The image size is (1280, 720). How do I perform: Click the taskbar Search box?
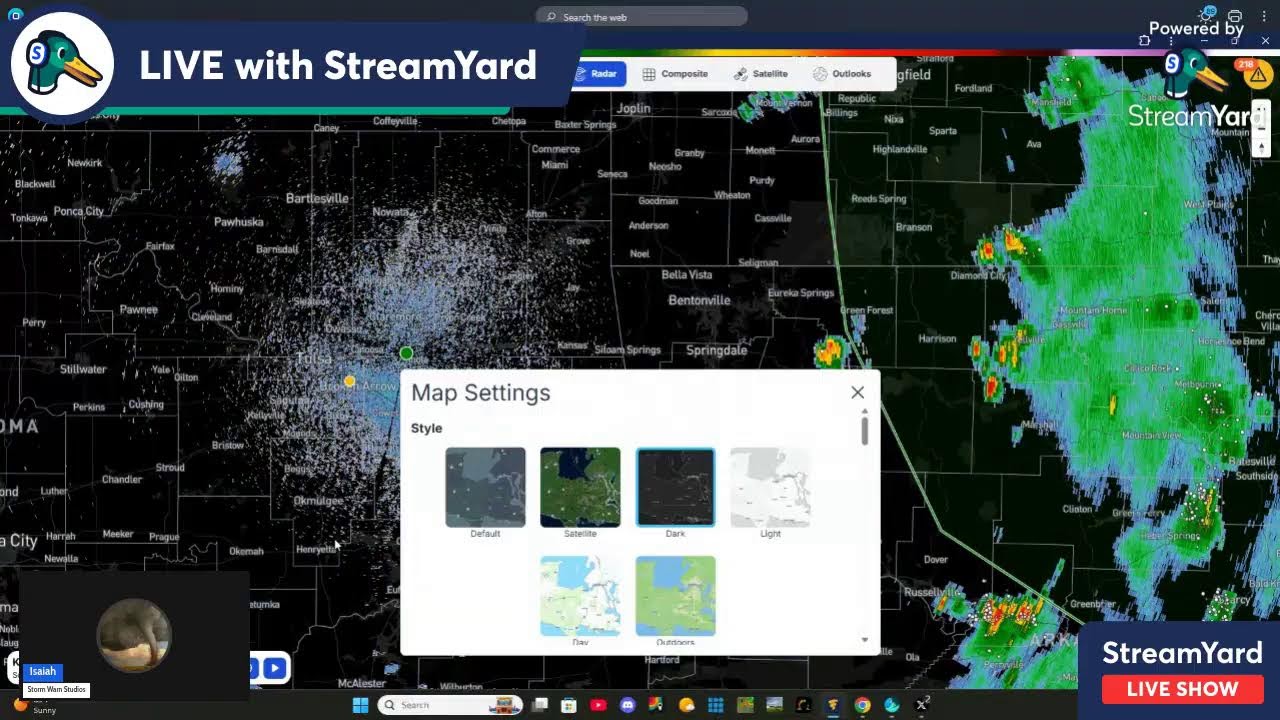click(451, 705)
